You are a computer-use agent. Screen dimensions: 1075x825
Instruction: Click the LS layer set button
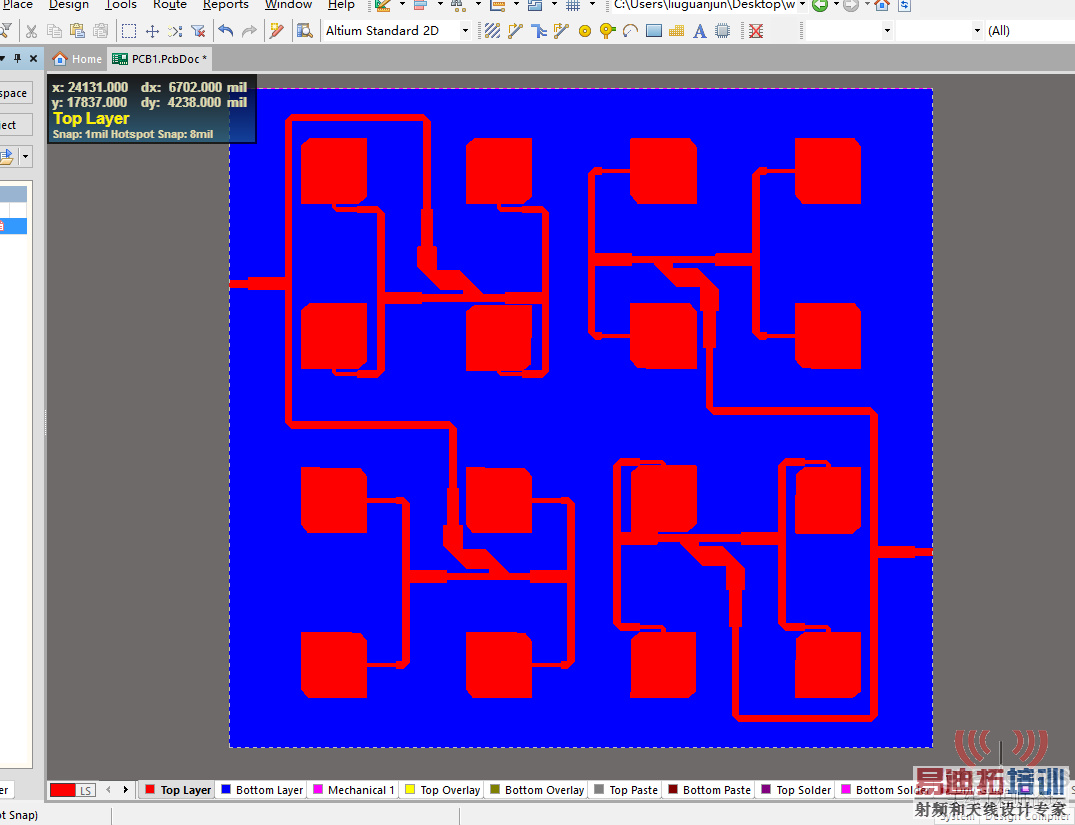[85, 790]
